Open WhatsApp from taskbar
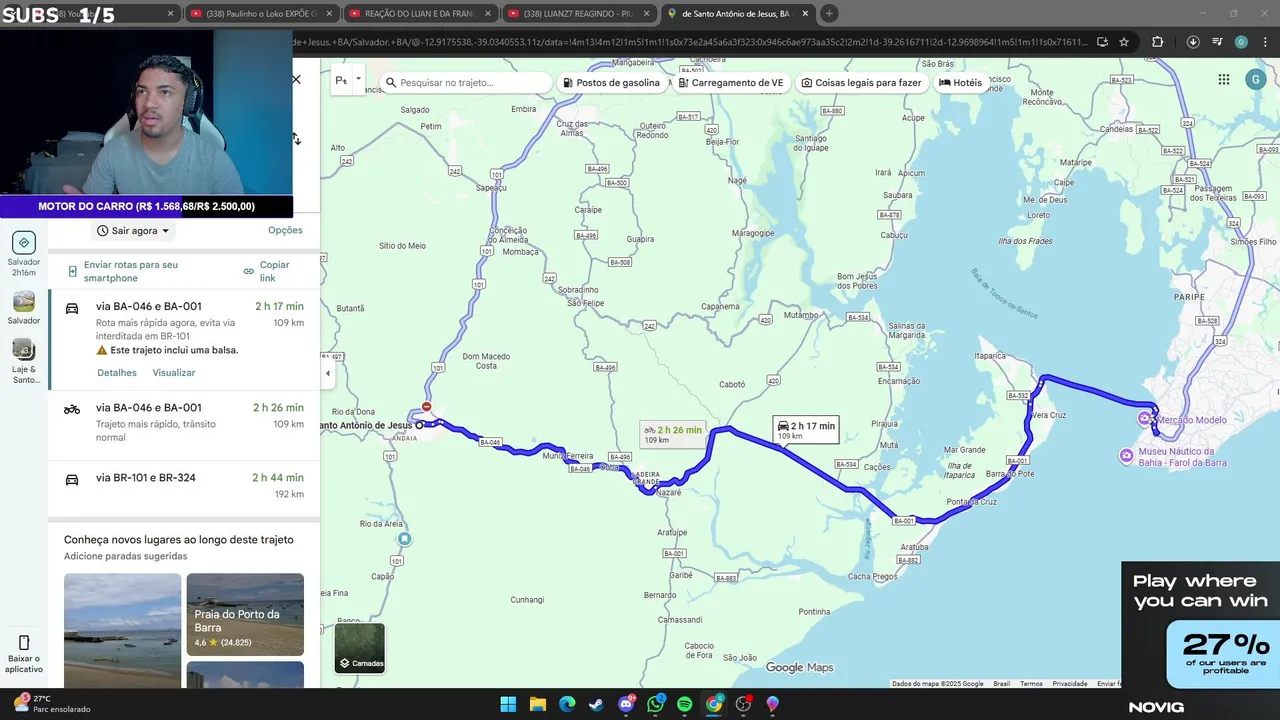This screenshot has height=720, width=1280. (x=655, y=704)
